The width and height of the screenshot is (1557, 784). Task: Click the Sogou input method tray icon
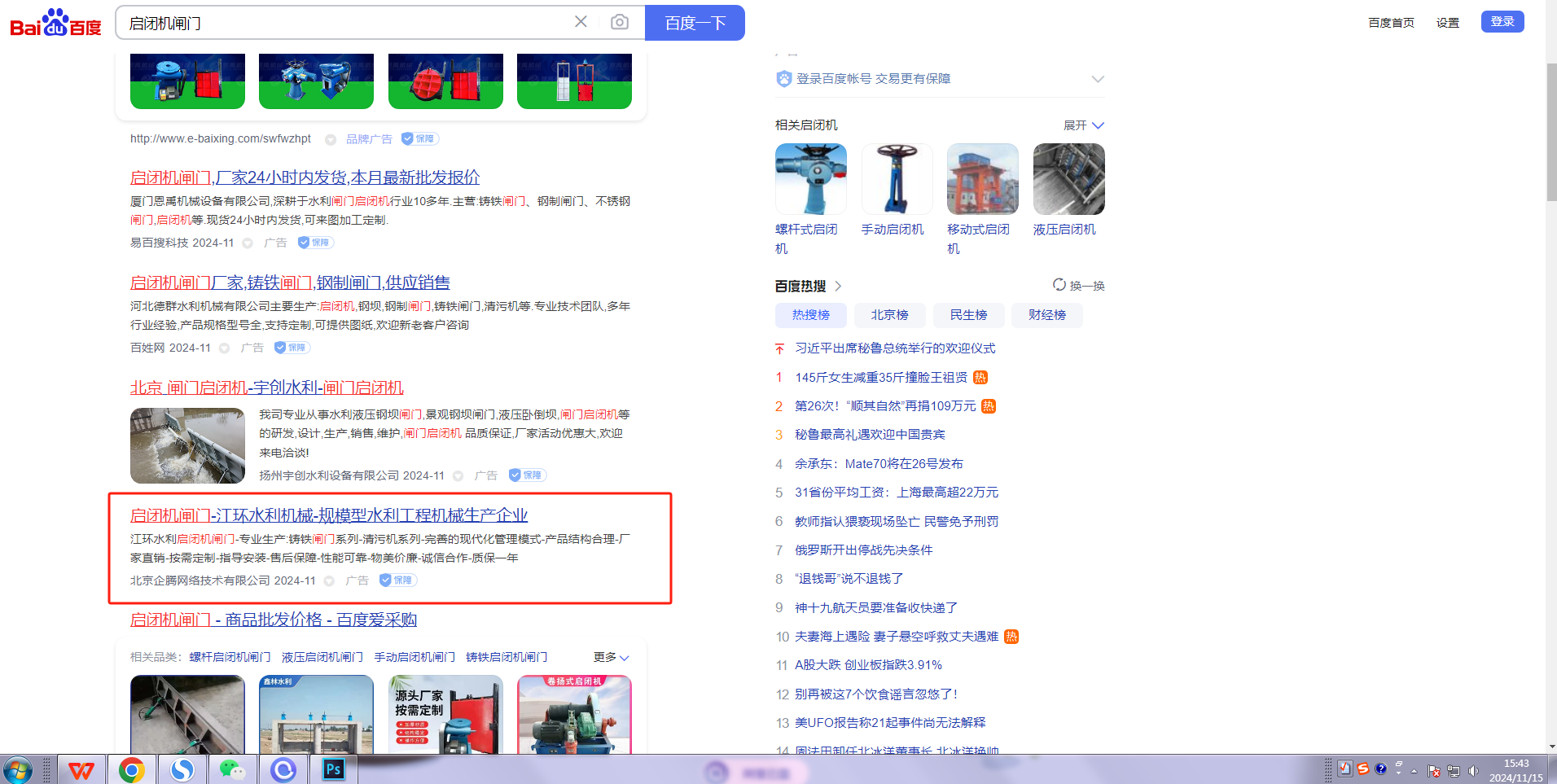pyautogui.click(x=1362, y=769)
